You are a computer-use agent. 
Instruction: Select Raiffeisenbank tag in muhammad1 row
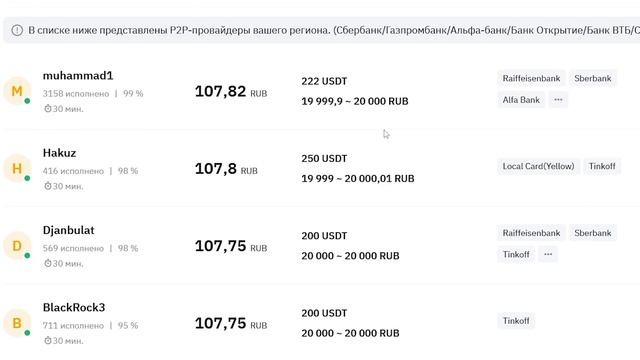[531, 78]
